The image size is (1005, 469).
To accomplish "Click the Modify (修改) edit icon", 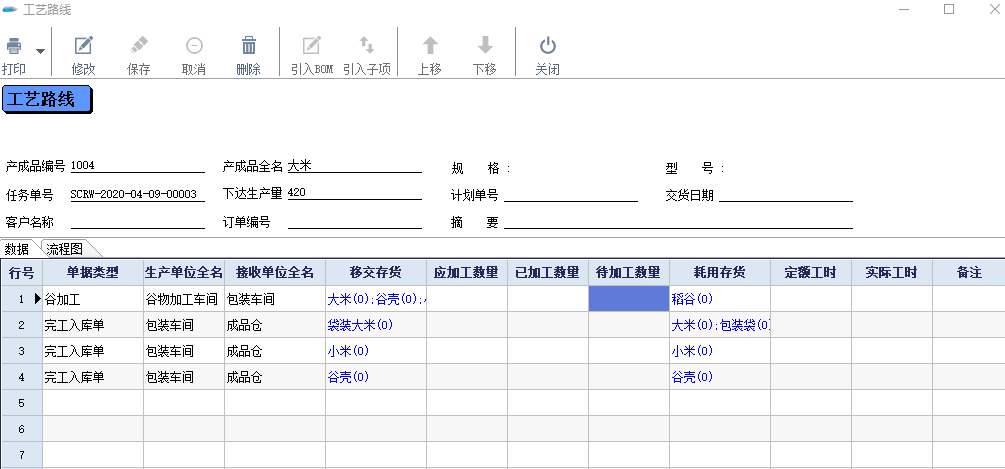I will pyautogui.click(x=84, y=46).
